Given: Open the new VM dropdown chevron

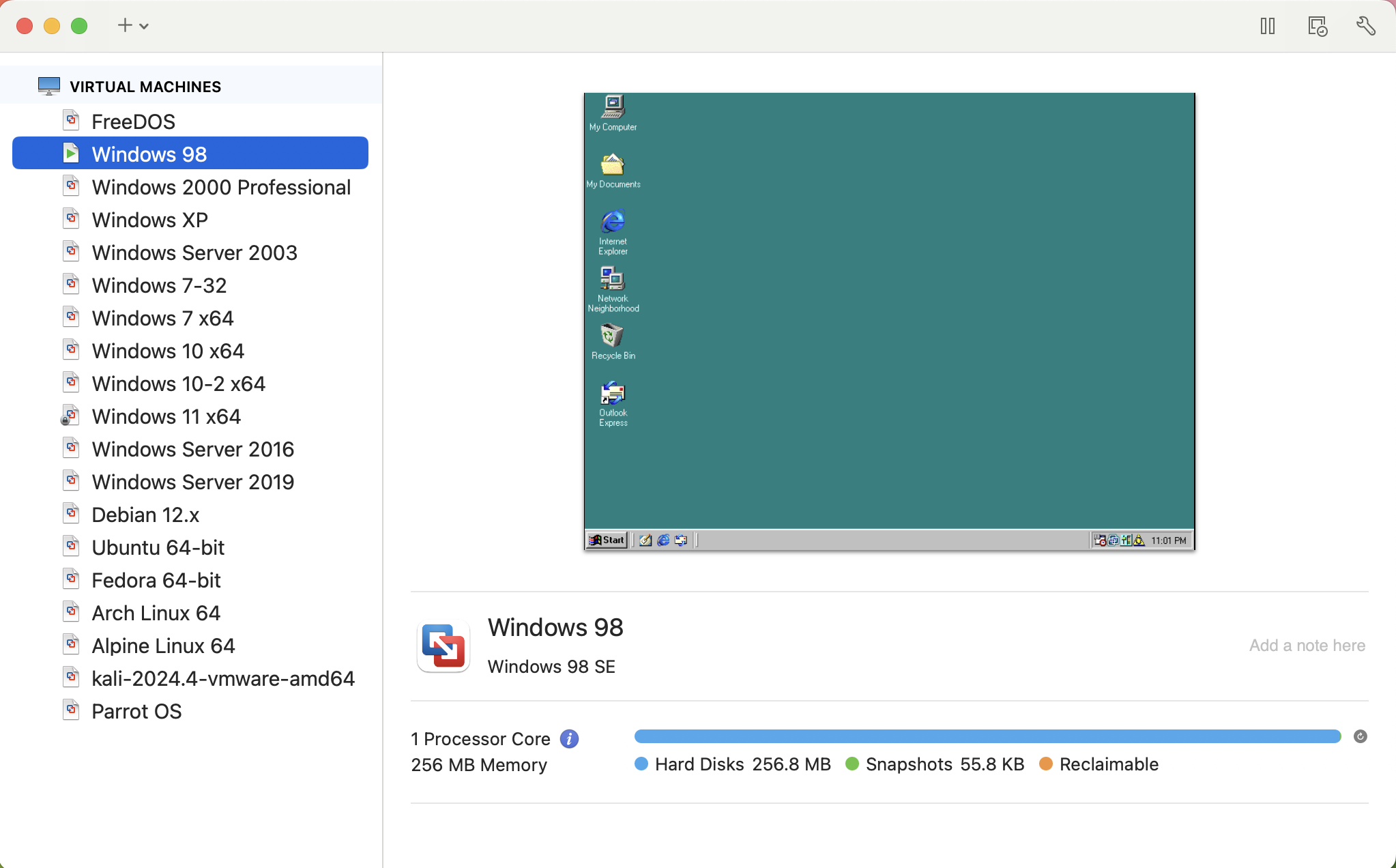Looking at the screenshot, I should (x=145, y=25).
